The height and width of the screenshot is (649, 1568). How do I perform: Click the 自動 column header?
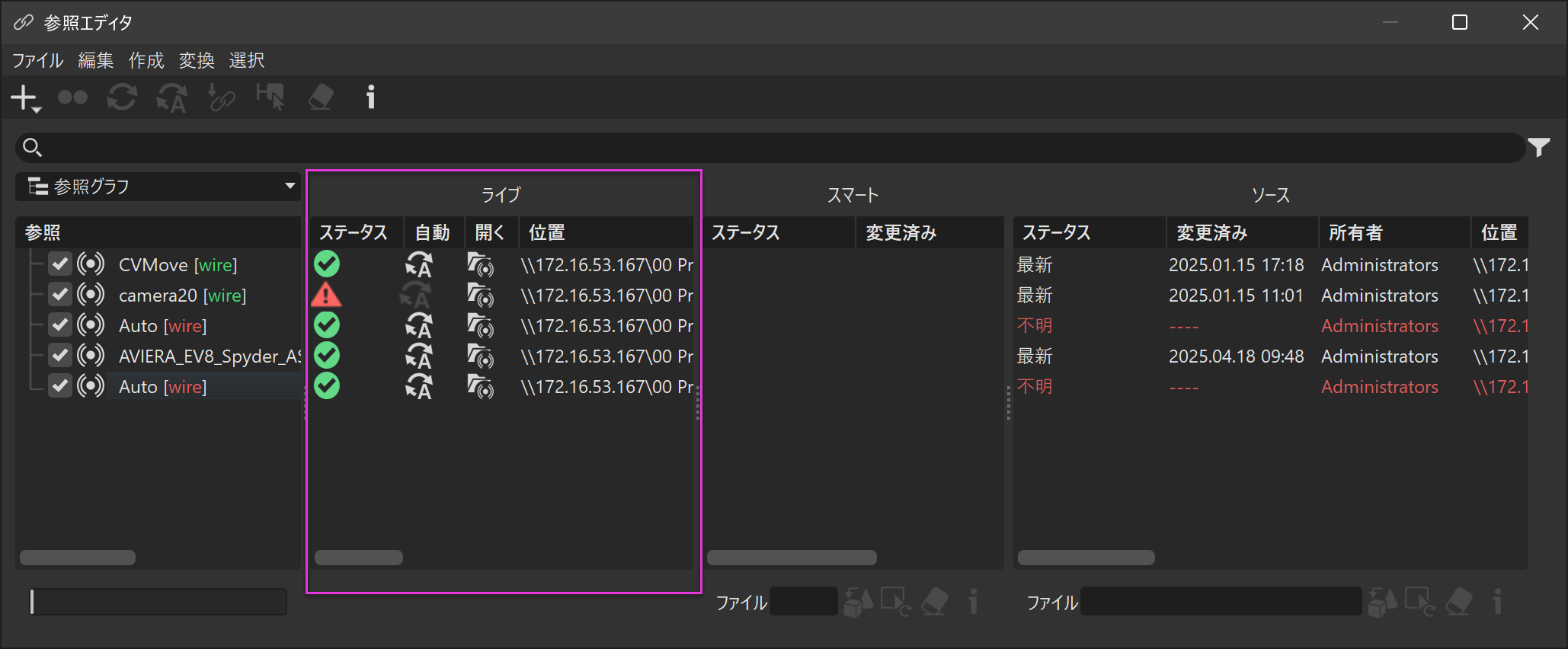point(433,232)
